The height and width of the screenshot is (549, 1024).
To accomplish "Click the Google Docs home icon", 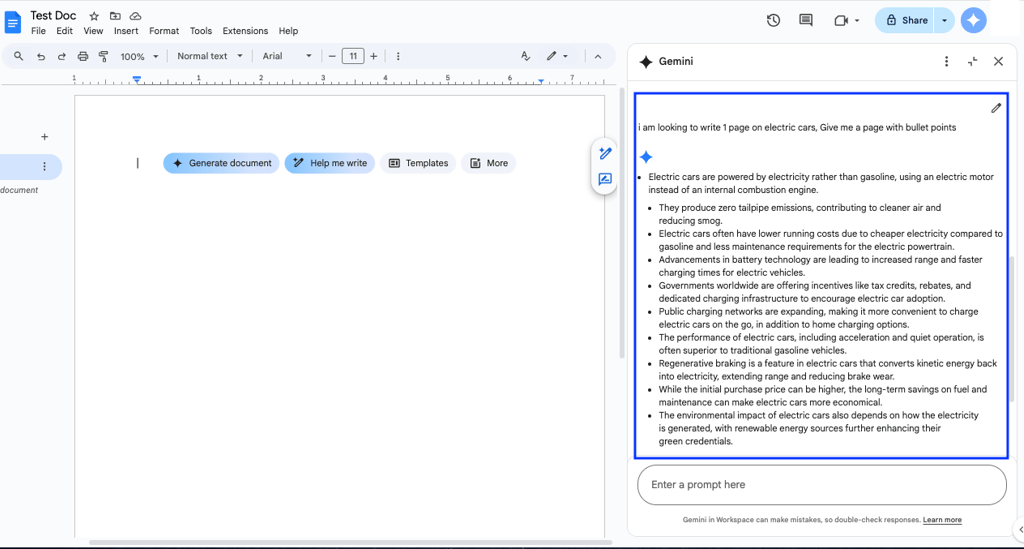I will [12, 22].
